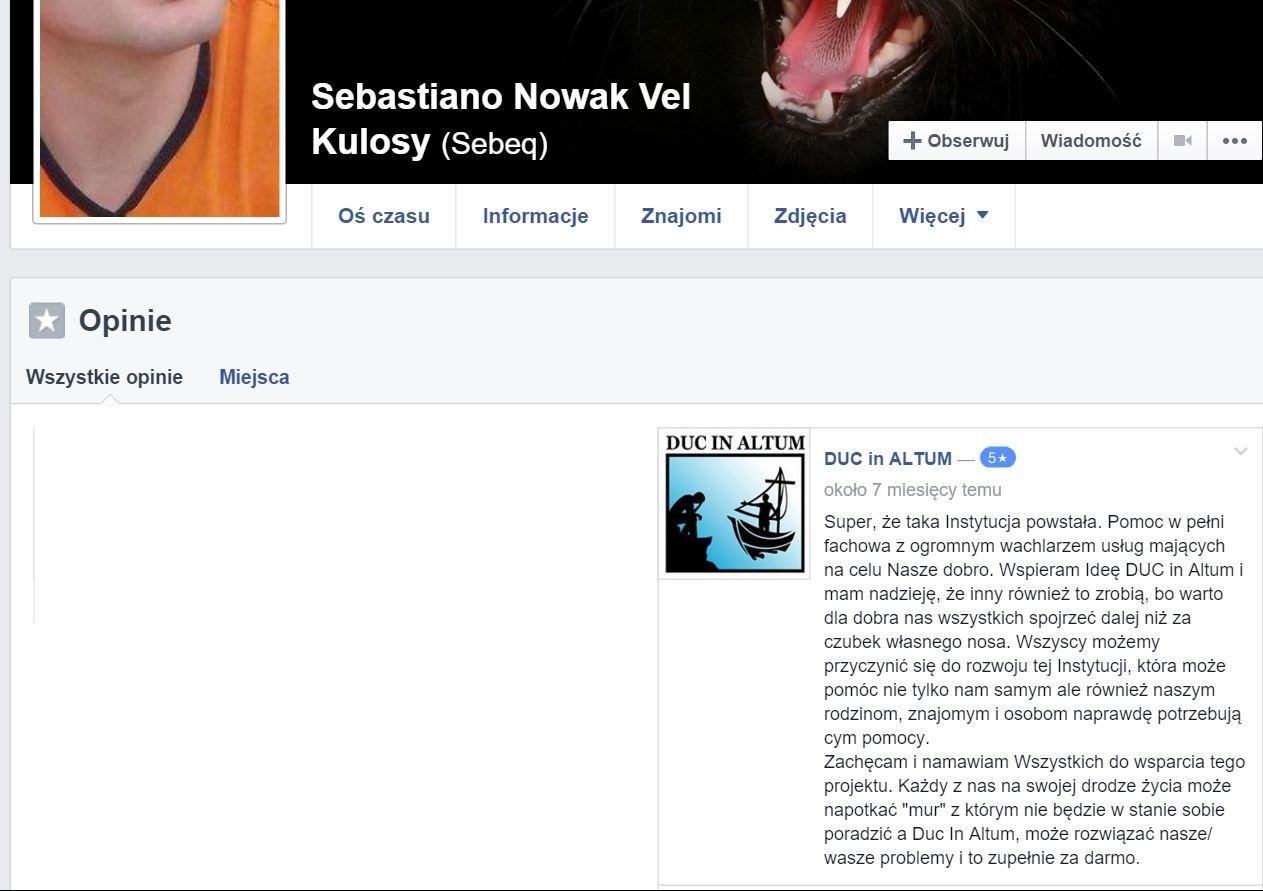Select the Wszystkie opinie tab
Viewport: 1263px width, 891px height.
(104, 377)
